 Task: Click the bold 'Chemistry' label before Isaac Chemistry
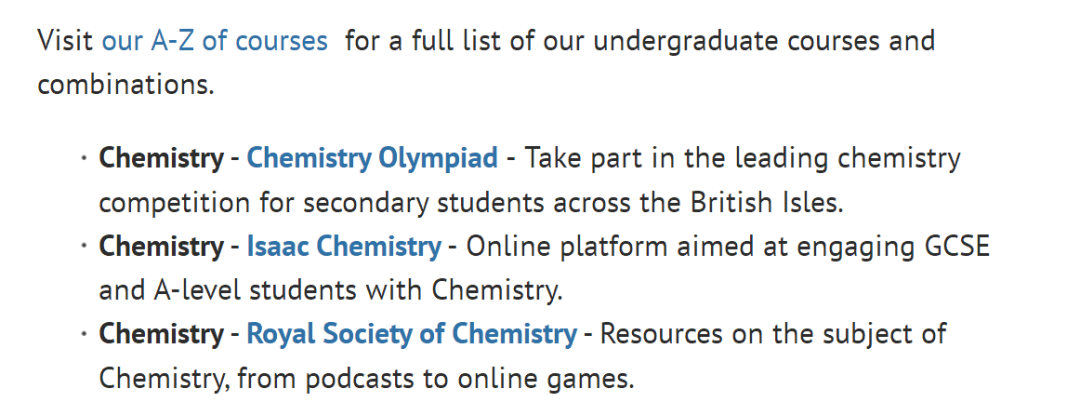(x=161, y=246)
